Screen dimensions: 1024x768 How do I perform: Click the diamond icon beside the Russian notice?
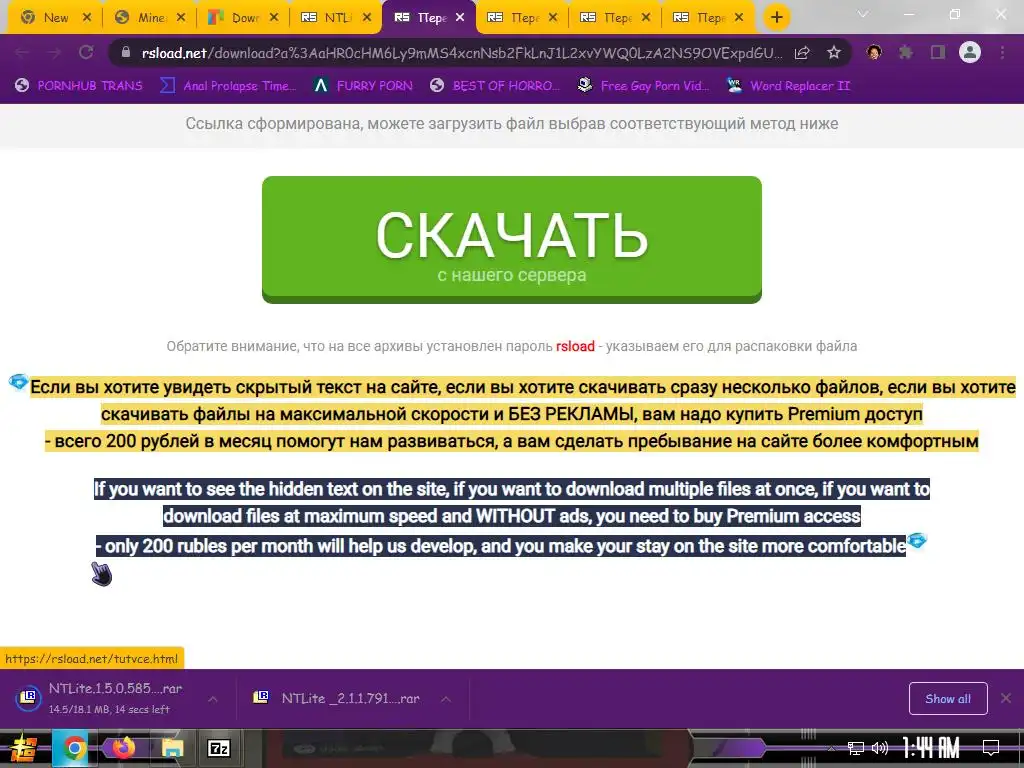click(x=19, y=381)
